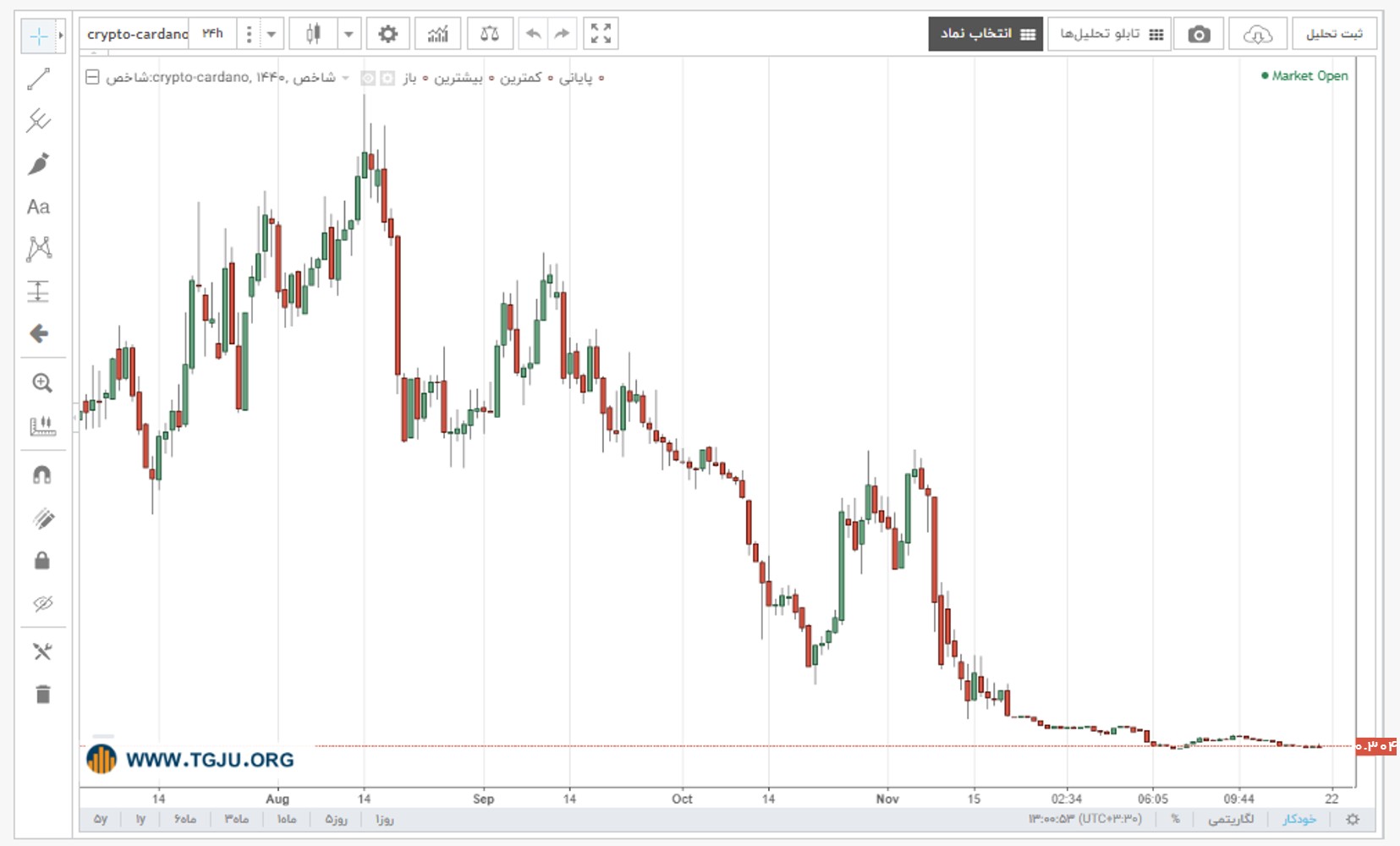Take a chart snapshot with camera icon

coord(1199,34)
